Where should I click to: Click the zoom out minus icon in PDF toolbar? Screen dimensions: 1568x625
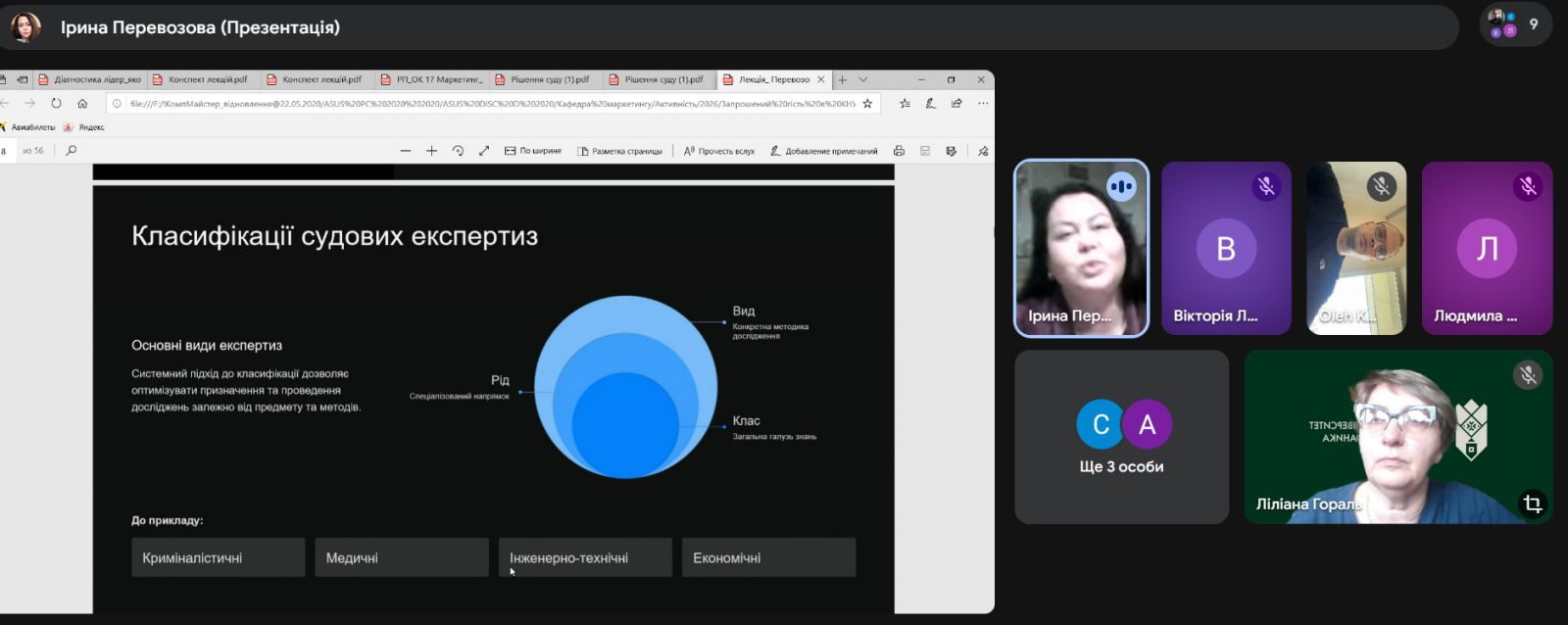406,151
